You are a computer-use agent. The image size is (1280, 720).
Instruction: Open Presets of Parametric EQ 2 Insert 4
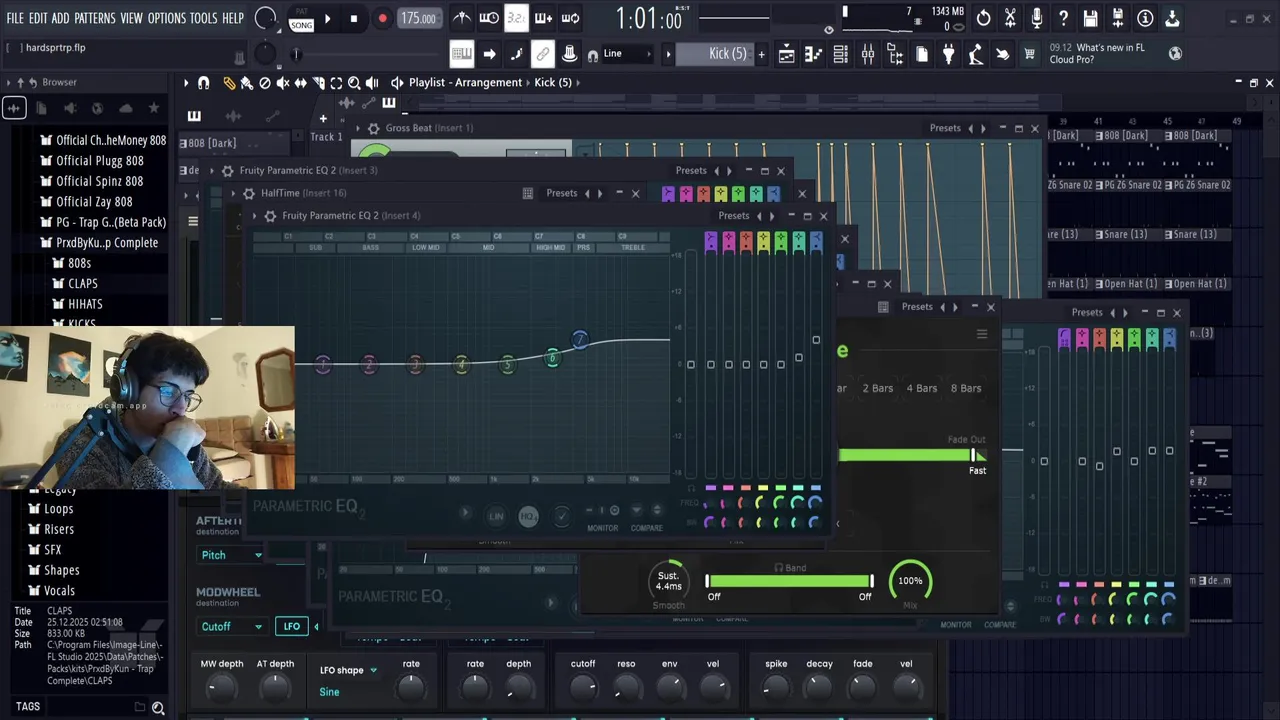pos(733,216)
